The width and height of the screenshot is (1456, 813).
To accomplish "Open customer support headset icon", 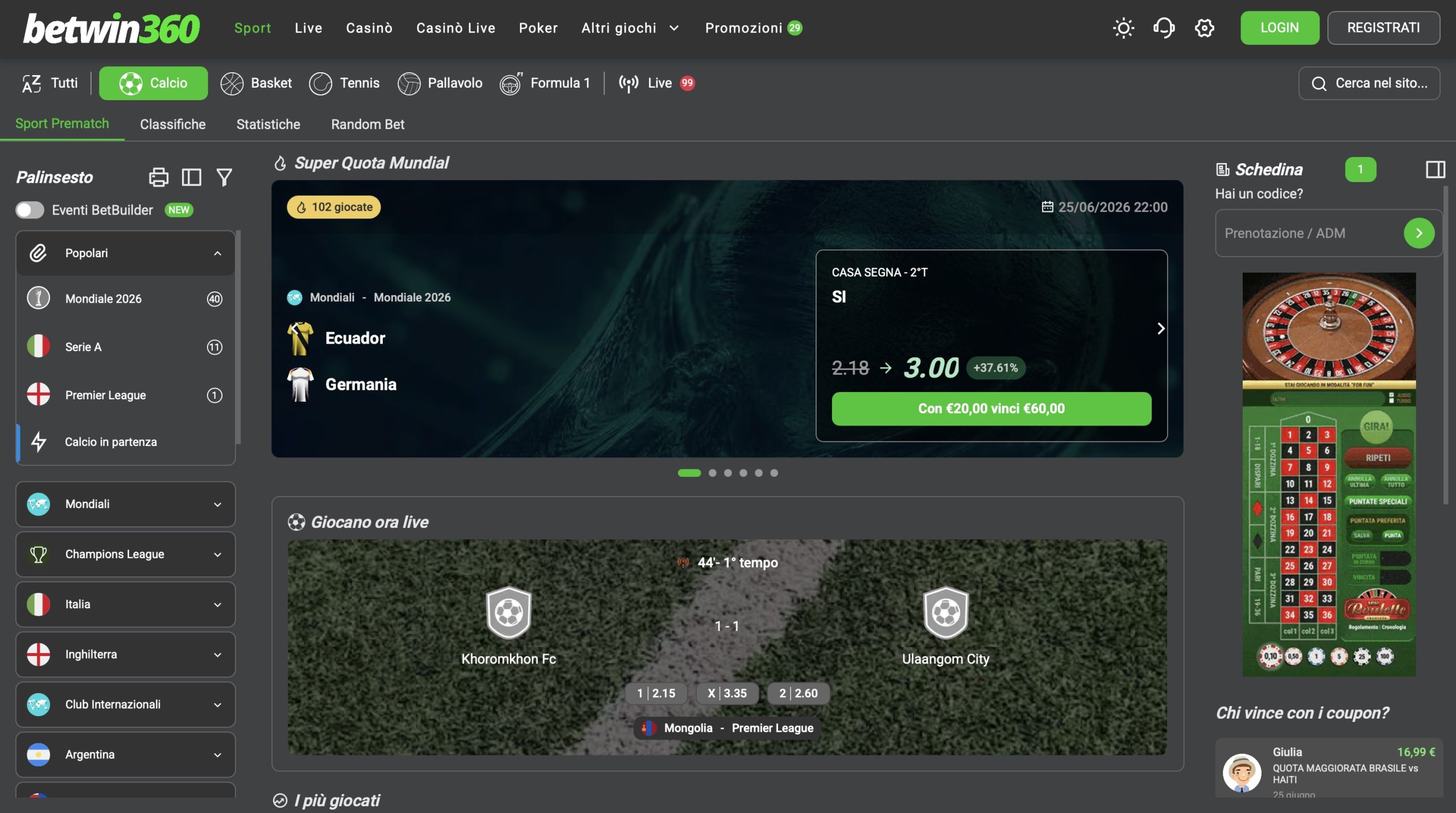I will (1164, 28).
